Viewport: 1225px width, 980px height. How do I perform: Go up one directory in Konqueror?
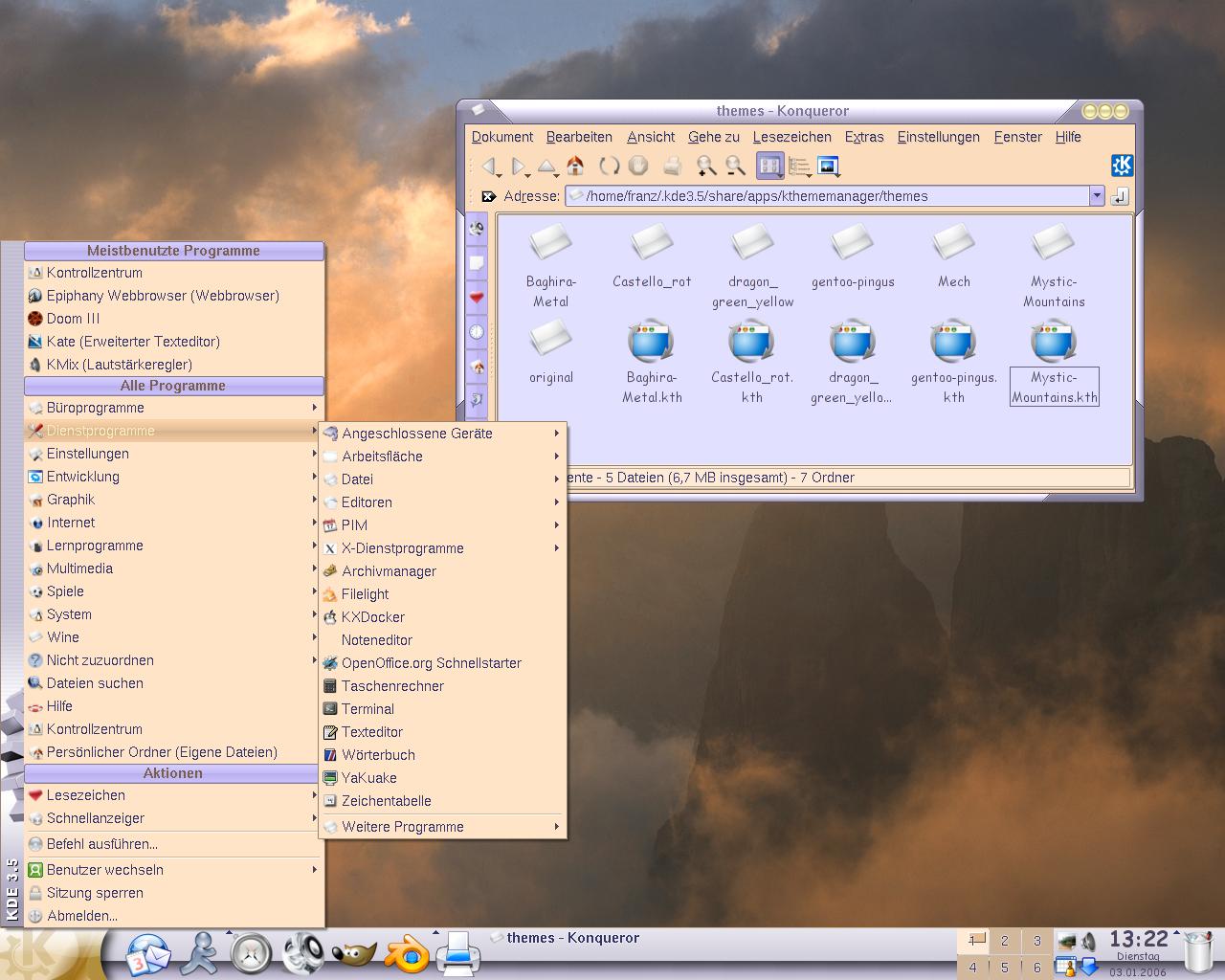[x=546, y=167]
